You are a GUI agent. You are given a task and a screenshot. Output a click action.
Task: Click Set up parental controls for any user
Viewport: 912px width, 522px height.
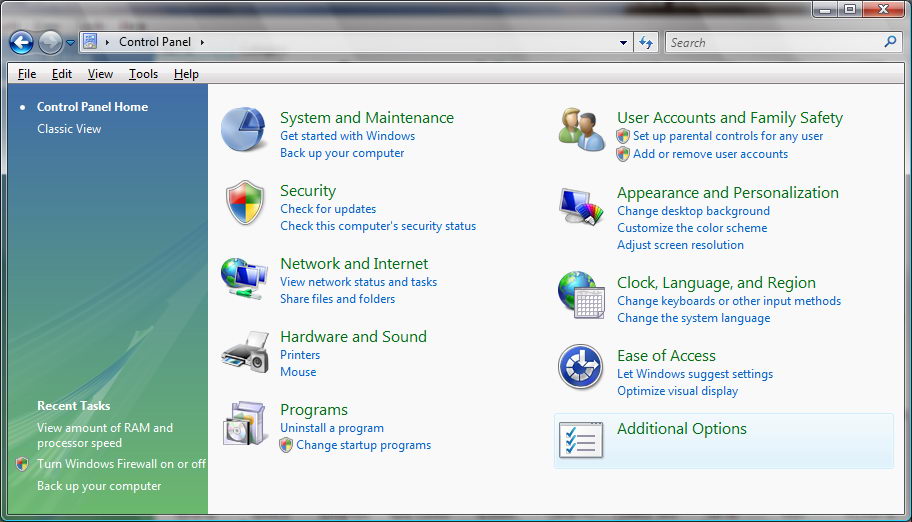(728, 136)
